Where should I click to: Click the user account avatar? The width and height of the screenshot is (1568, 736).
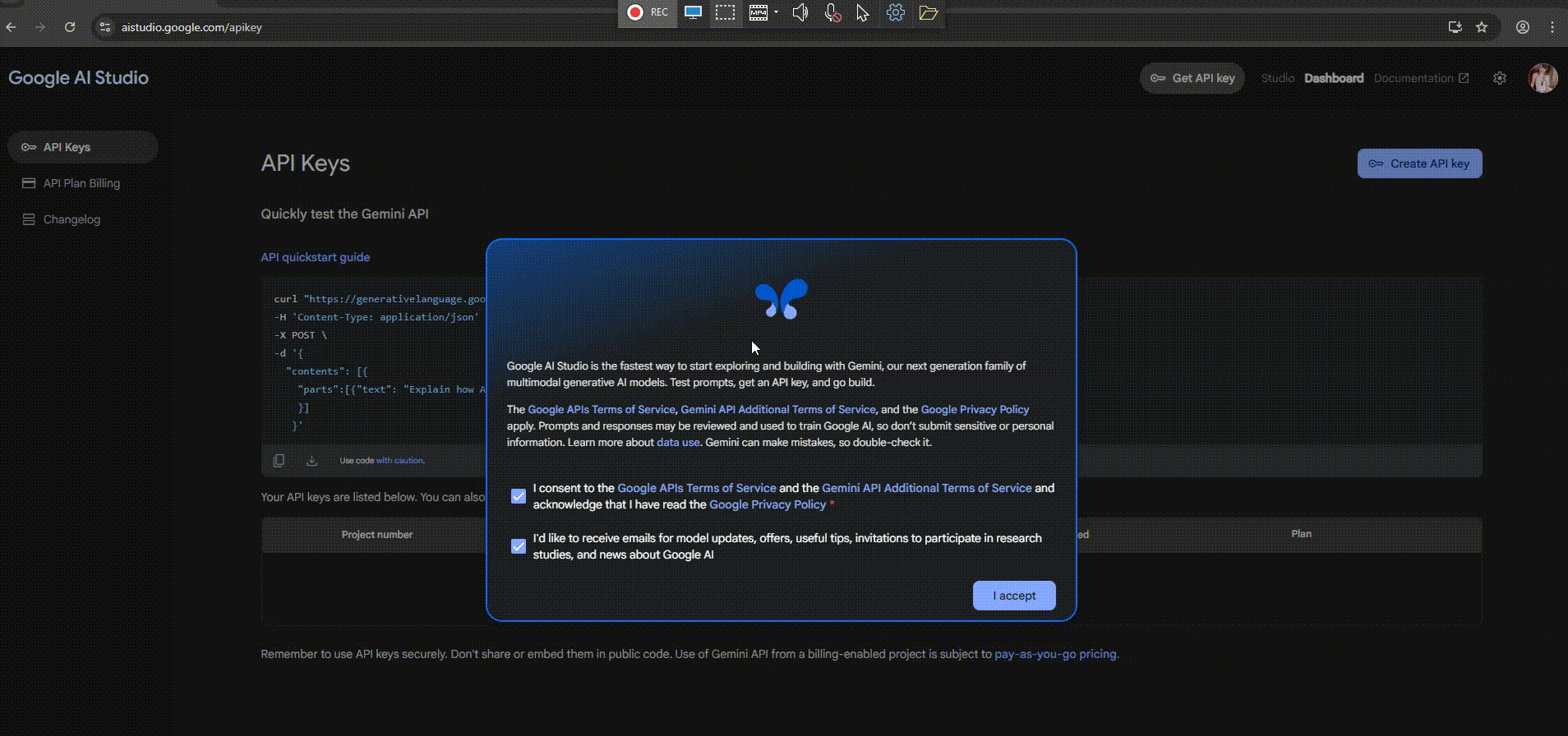[1543, 78]
